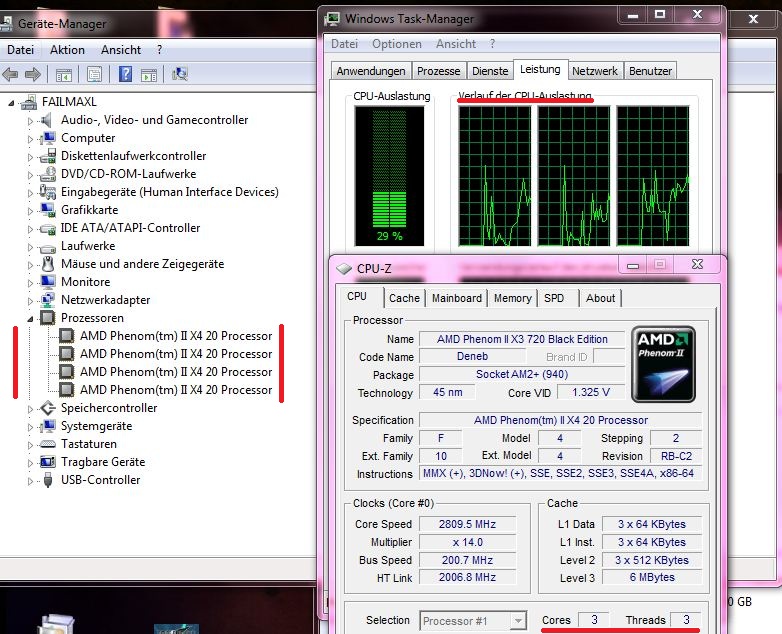
Task: Switch to Anwendungen tab in Task-Manager
Action: pyautogui.click(x=371, y=71)
